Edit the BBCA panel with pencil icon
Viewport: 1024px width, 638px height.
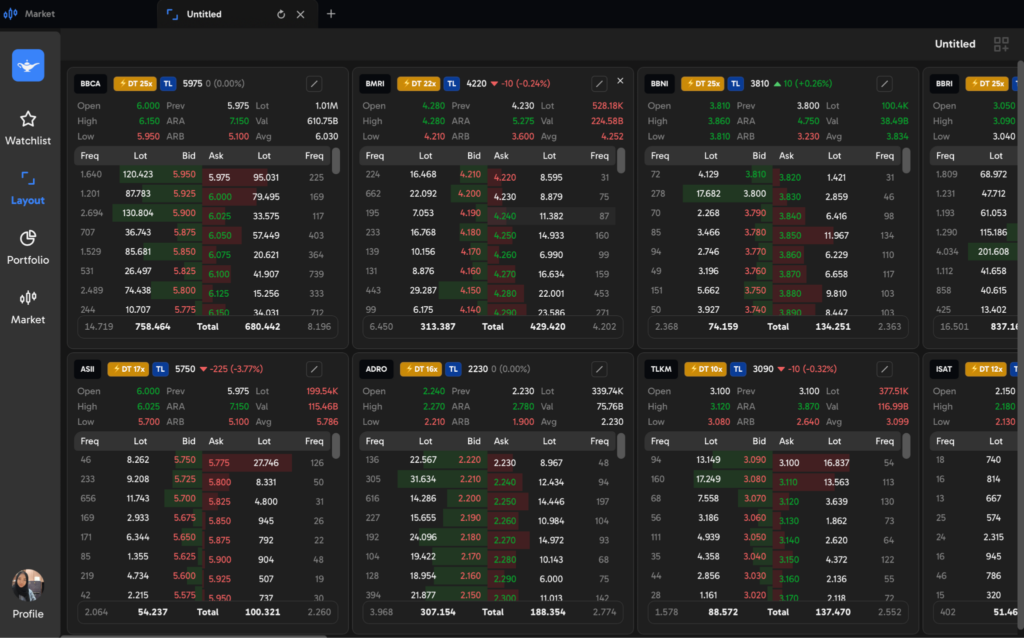click(x=314, y=84)
